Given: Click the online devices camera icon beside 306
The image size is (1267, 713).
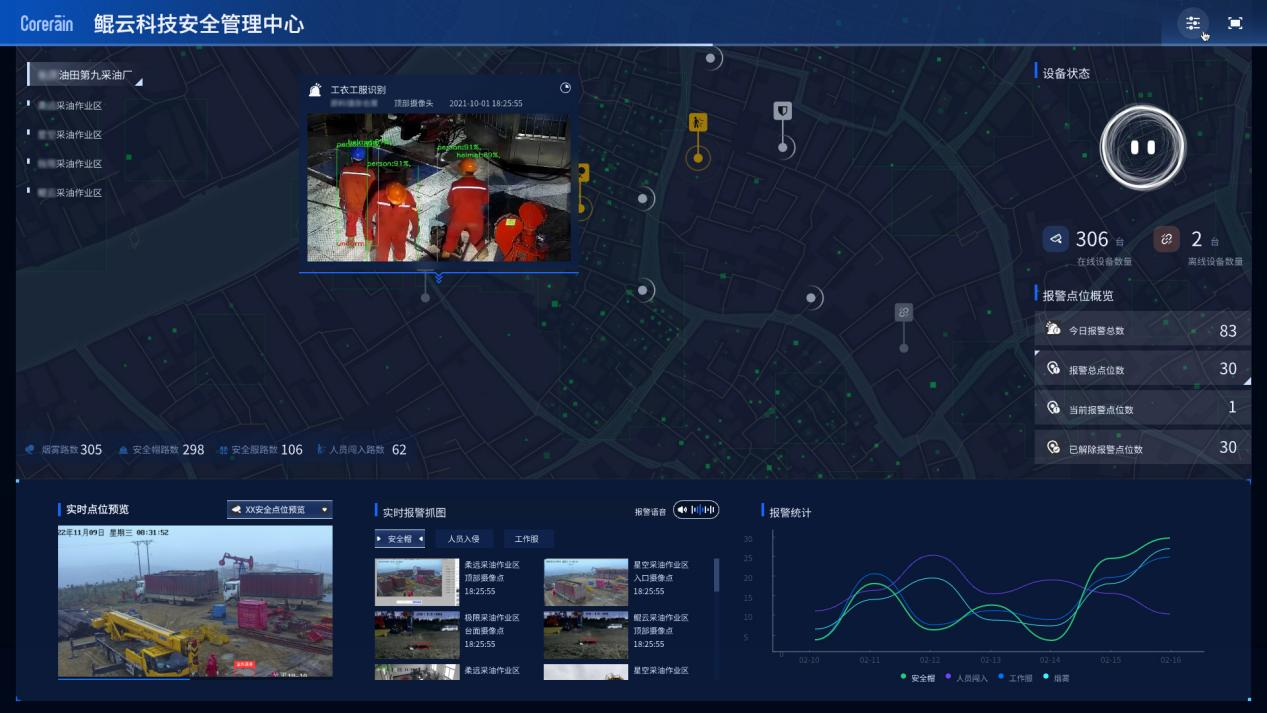Looking at the screenshot, I should pyautogui.click(x=1055, y=239).
